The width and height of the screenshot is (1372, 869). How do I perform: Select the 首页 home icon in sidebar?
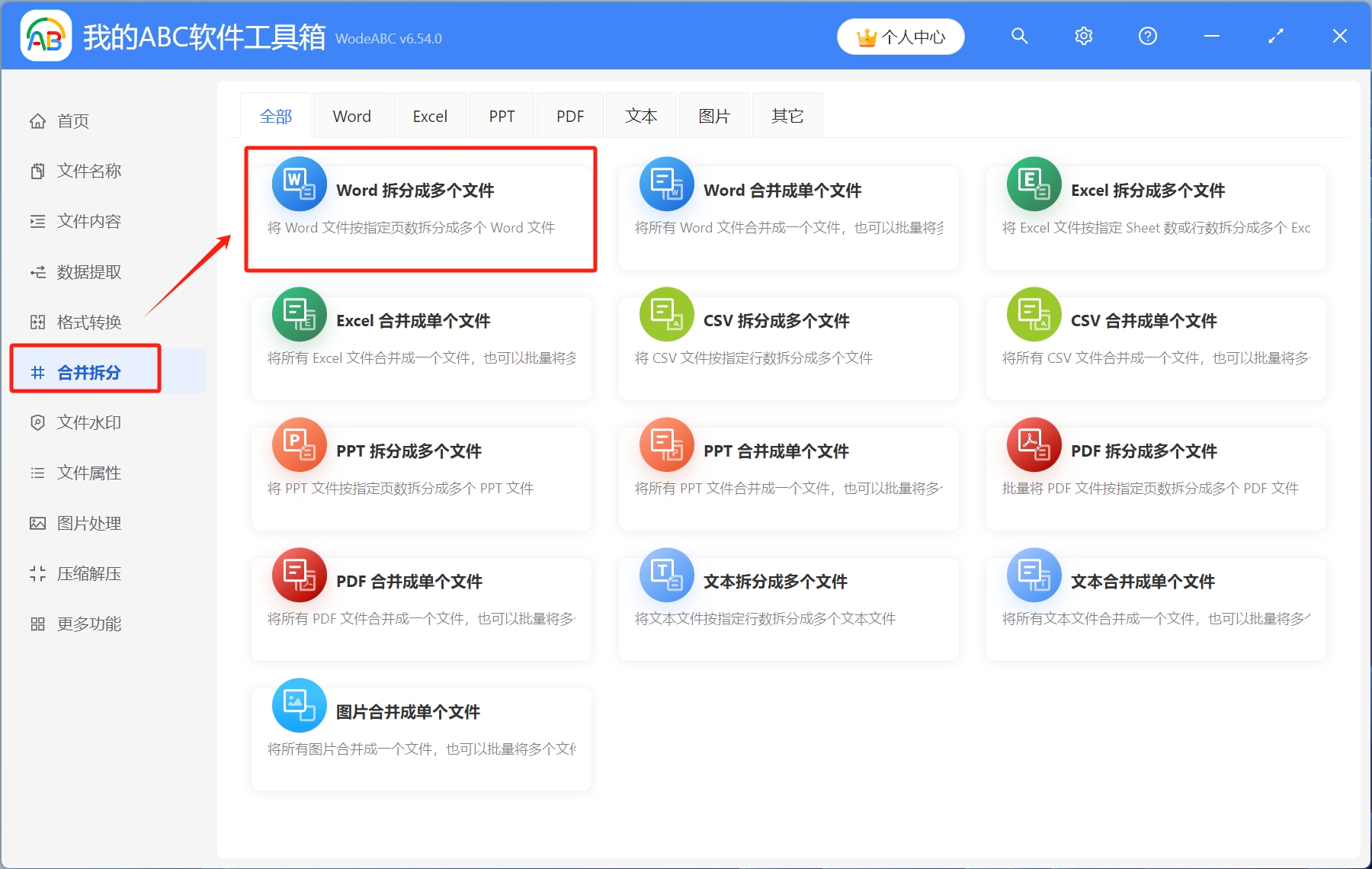[37, 120]
